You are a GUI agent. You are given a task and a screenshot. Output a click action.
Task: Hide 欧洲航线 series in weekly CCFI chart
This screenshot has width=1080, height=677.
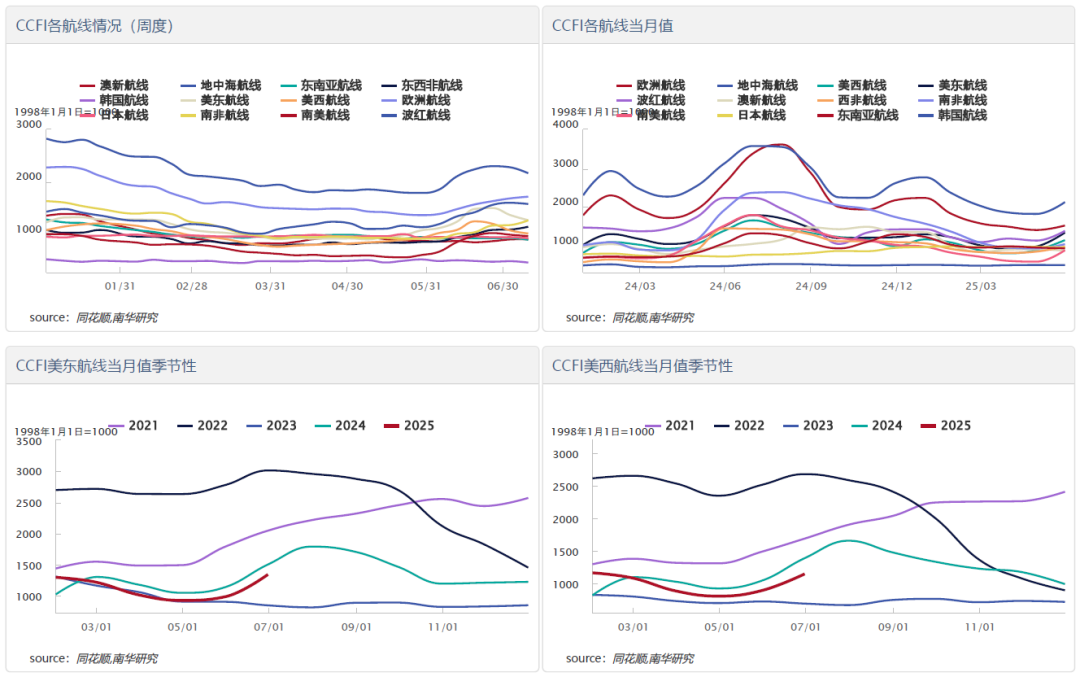coord(416,100)
